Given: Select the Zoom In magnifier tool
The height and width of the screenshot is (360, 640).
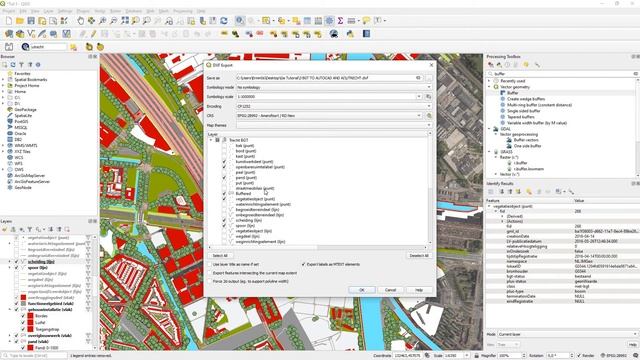Looking at the screenshot, I should tap(102, 20).
